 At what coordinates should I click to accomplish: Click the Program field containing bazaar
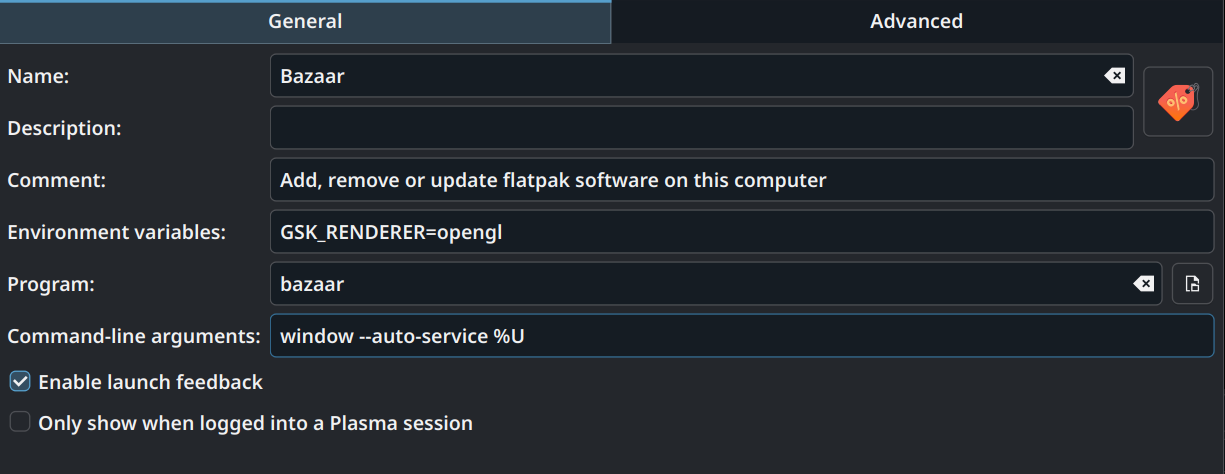tap(716, 284)
